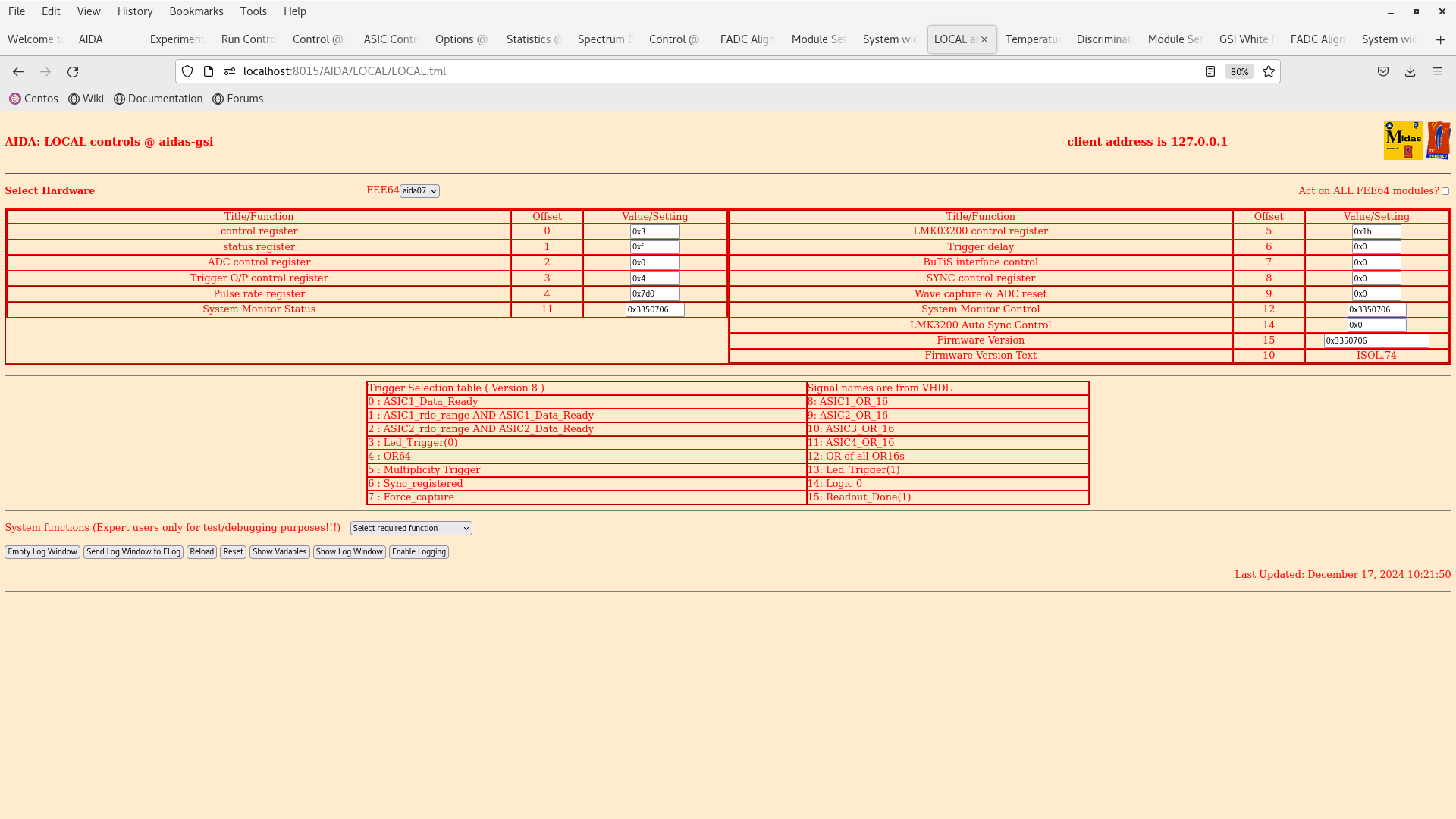Edit the control register value field
The image size is (1456, 819).
[654, 231]
